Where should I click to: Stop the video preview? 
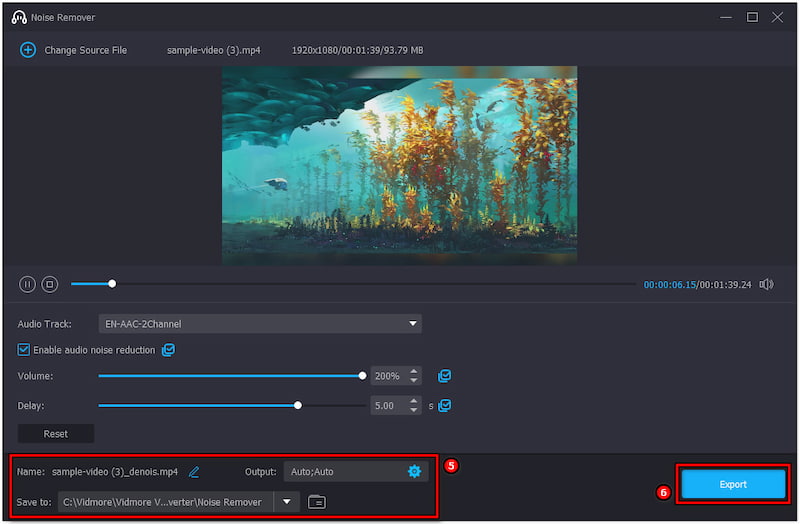[50, 284]
